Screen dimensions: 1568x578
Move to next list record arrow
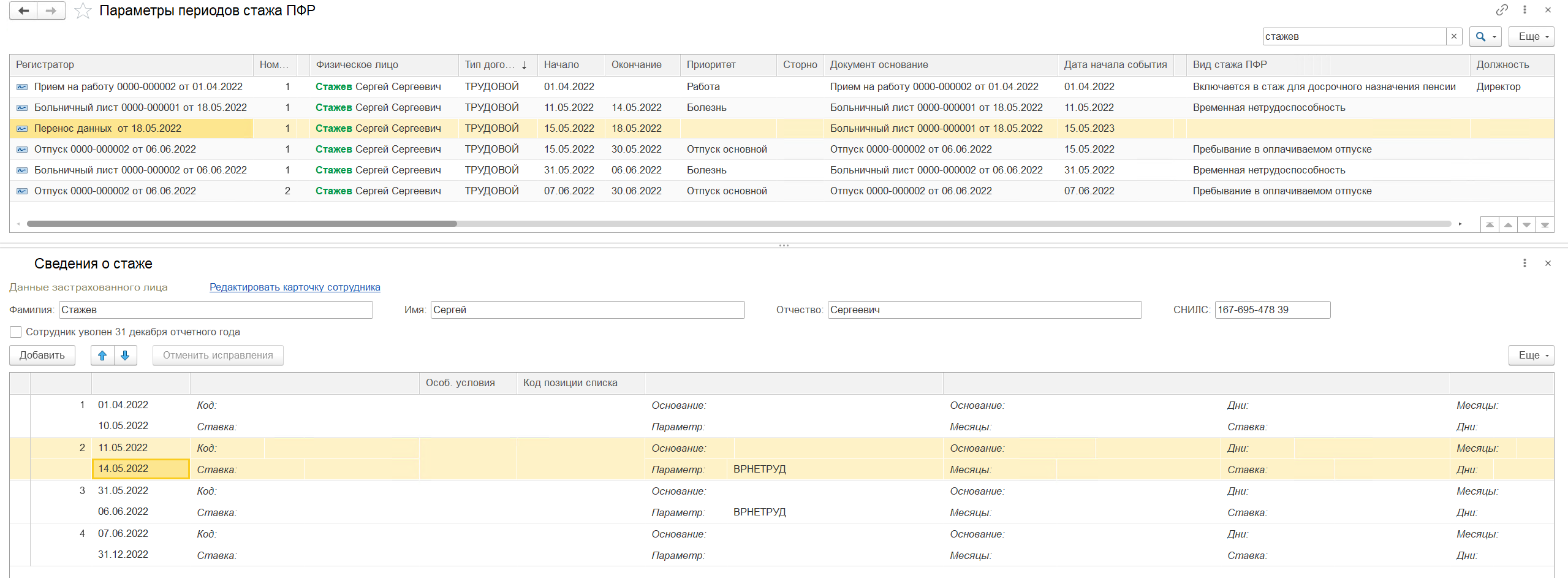(1526, 225)
